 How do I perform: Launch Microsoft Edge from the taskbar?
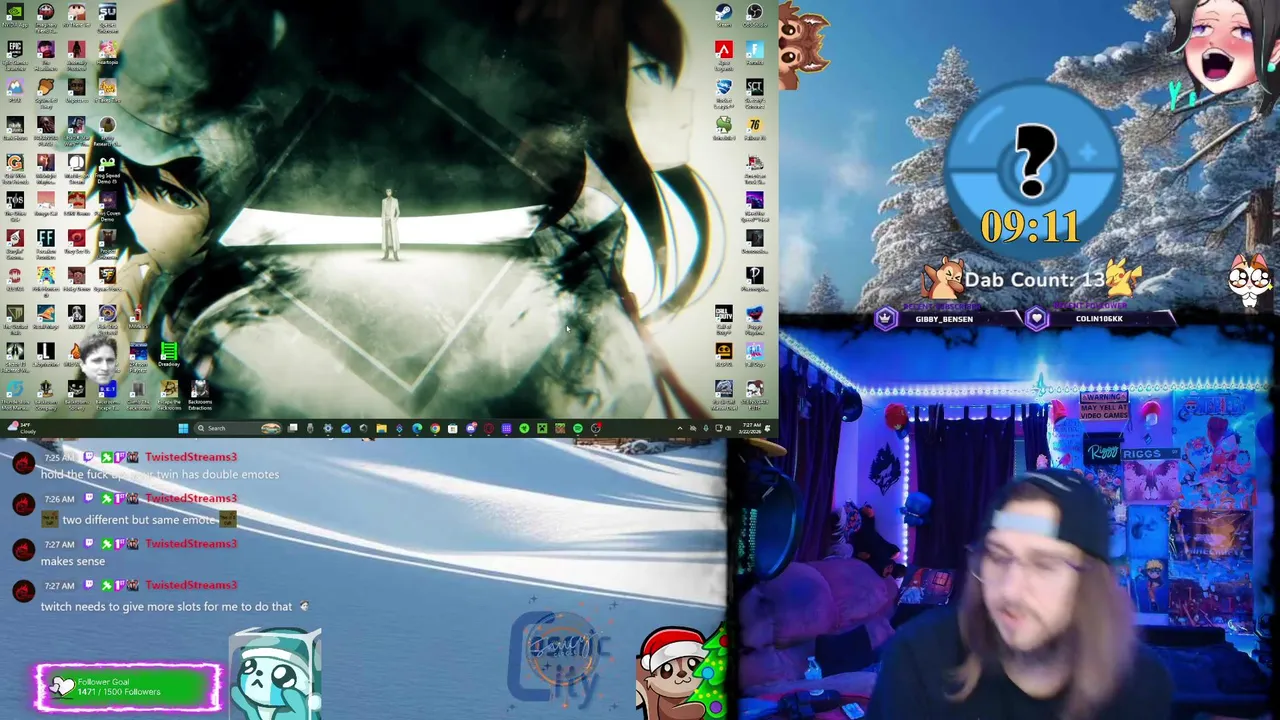tap(417, 428)
